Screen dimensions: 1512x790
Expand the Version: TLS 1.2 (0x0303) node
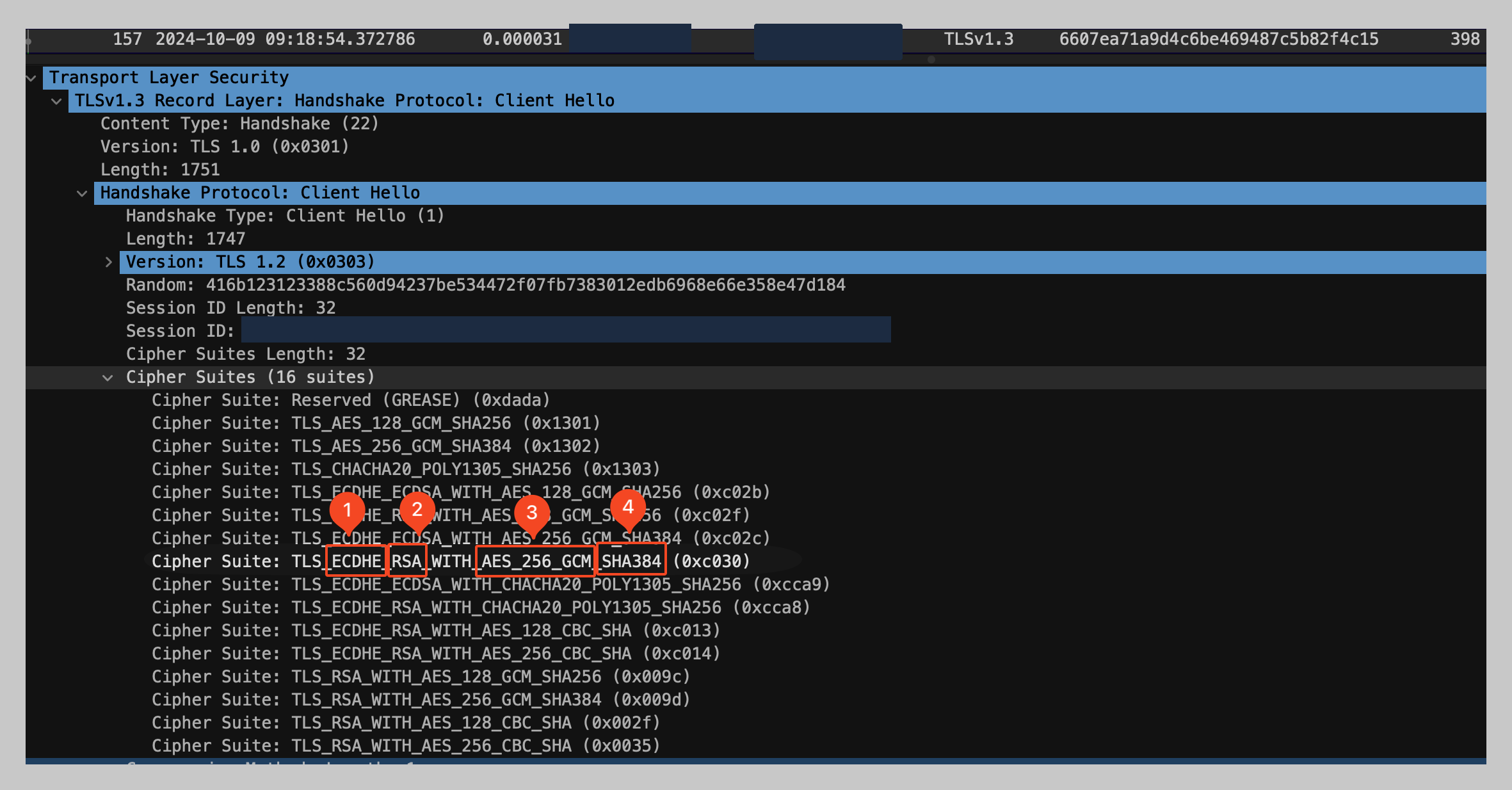[108, 262]
